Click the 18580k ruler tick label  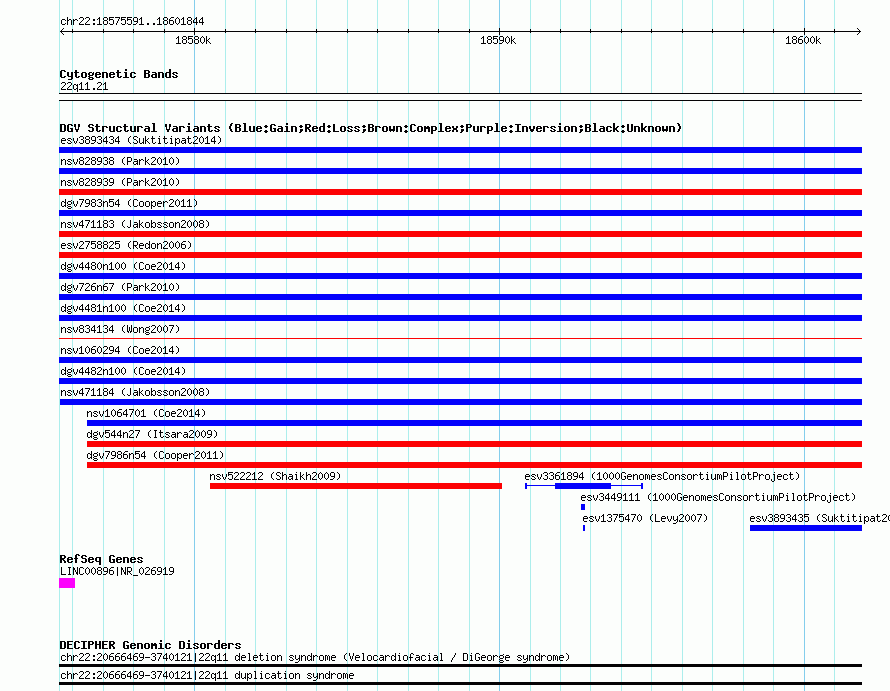[x=193, y=40]
